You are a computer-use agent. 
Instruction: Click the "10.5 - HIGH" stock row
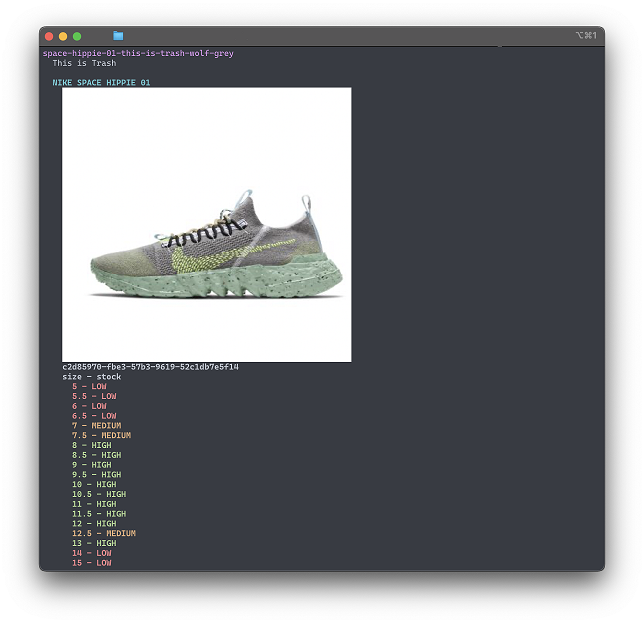99,494
